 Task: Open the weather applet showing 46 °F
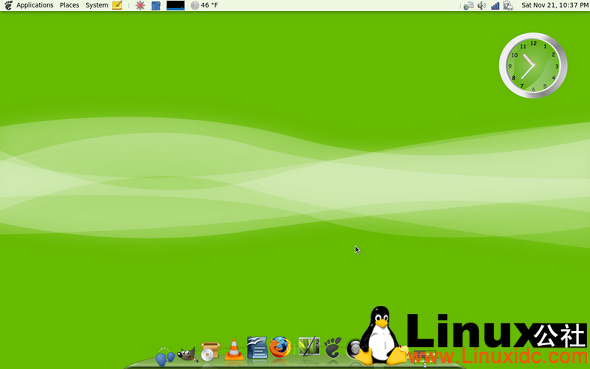coord(204,5)
